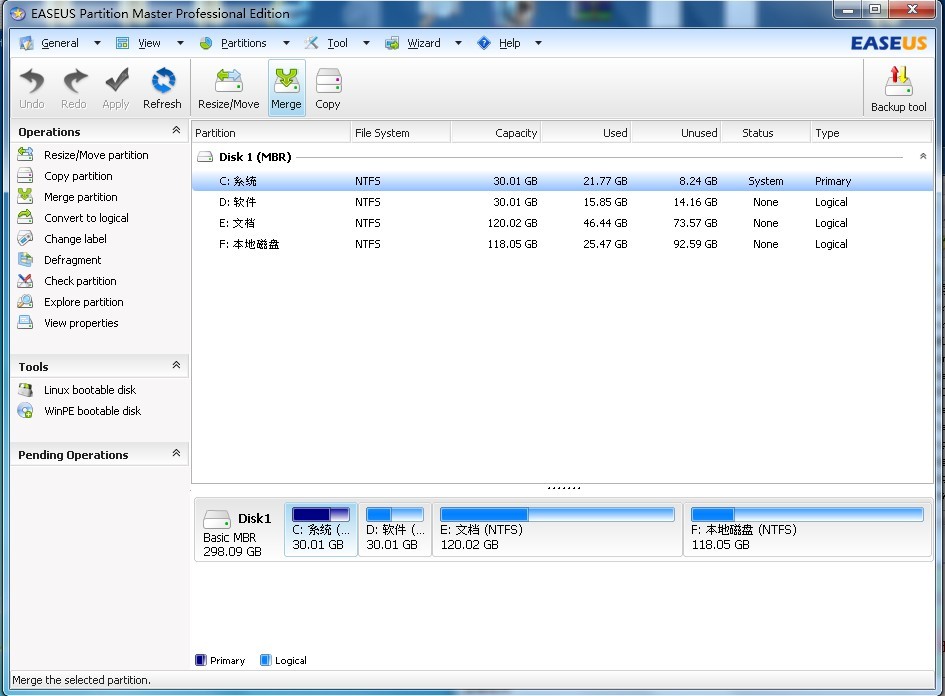Select the E: partition bar in disk map
Image resolution: width=945 pixels, height=696 pixels.
(557, 529)
